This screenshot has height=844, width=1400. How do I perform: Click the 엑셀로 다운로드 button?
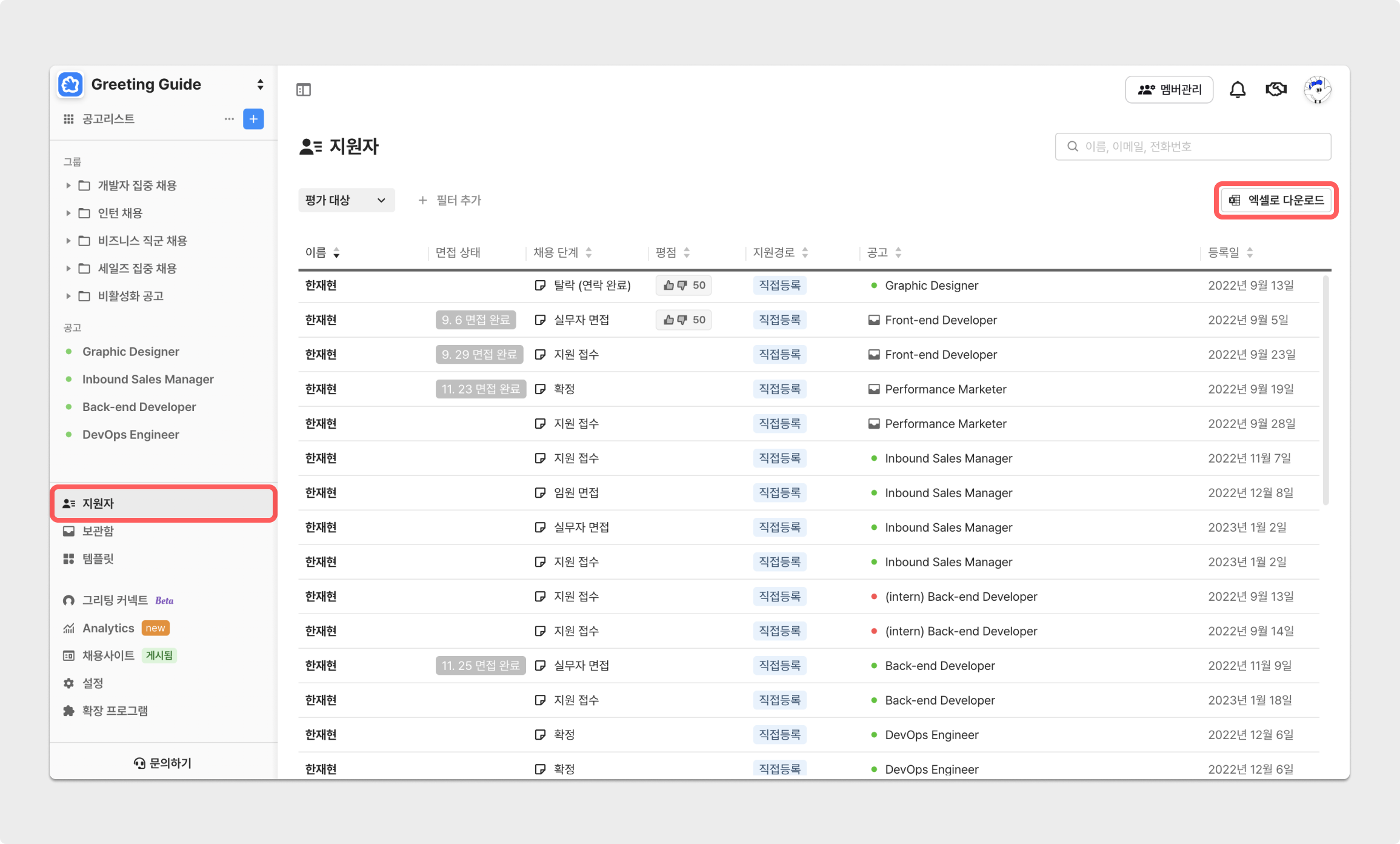[x=1276, y=200]
